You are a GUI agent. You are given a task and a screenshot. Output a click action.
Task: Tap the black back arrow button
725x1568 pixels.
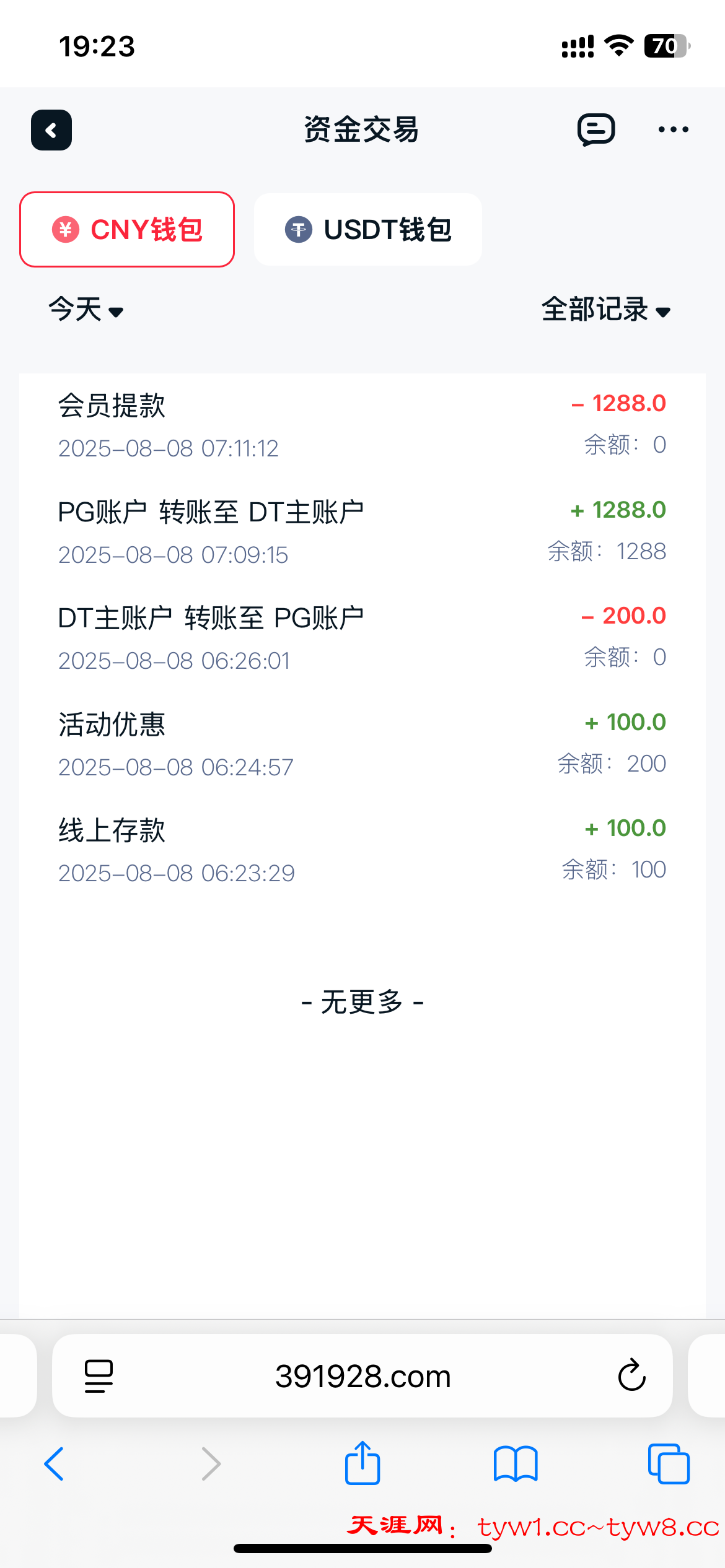click(x=51, y=130)
